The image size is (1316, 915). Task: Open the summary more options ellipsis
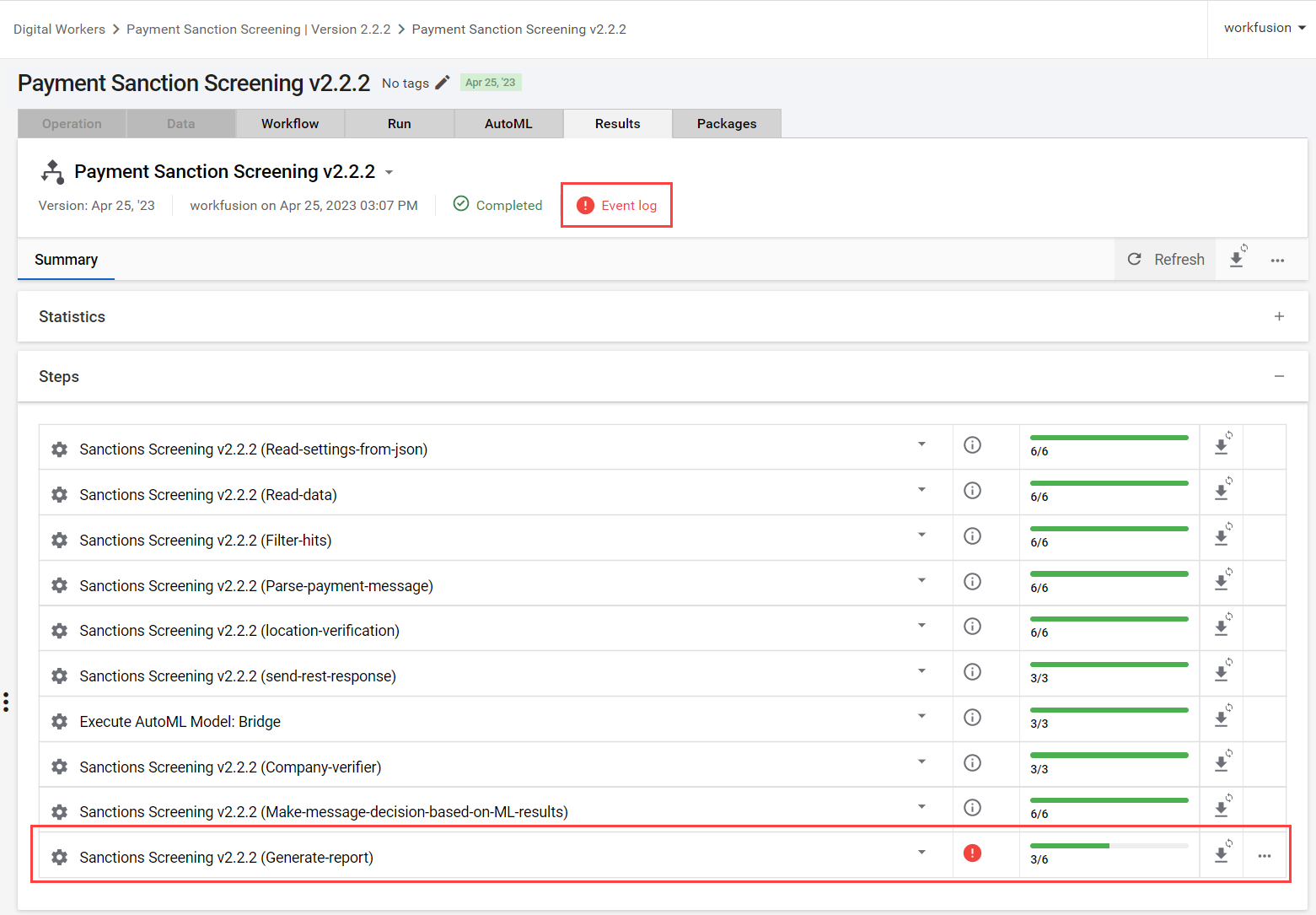(x=1277, y=261)
